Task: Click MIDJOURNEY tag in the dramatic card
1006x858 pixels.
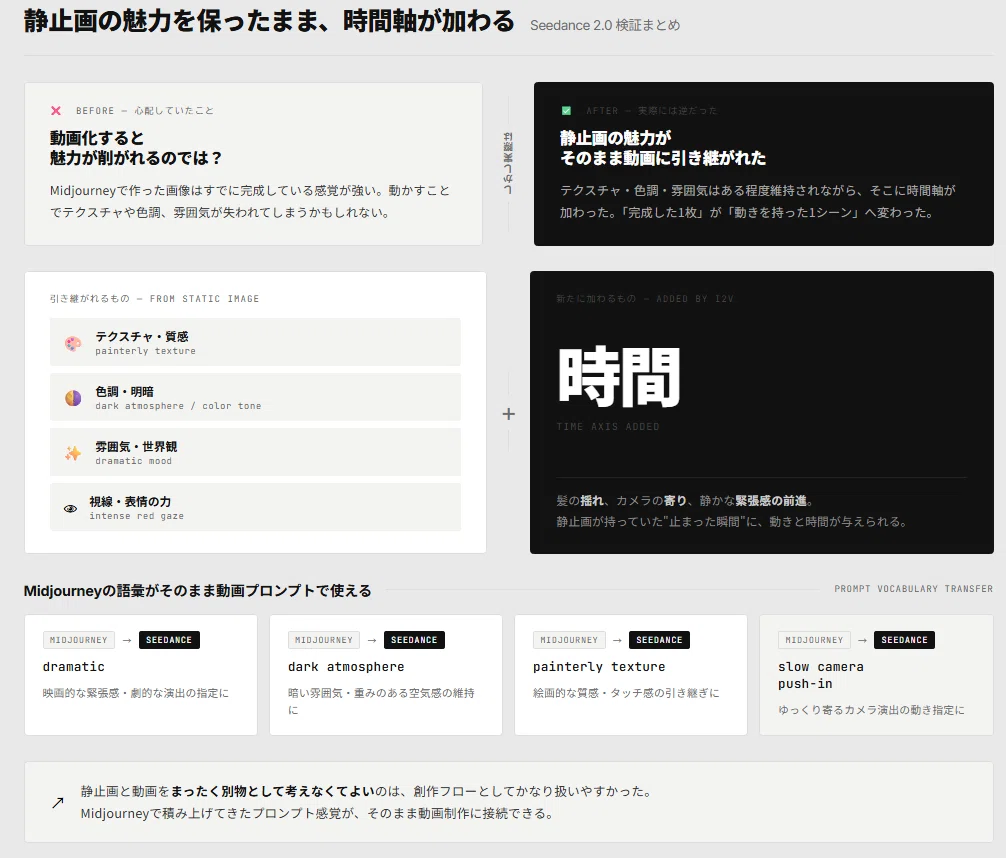Action: click(79, 640)
